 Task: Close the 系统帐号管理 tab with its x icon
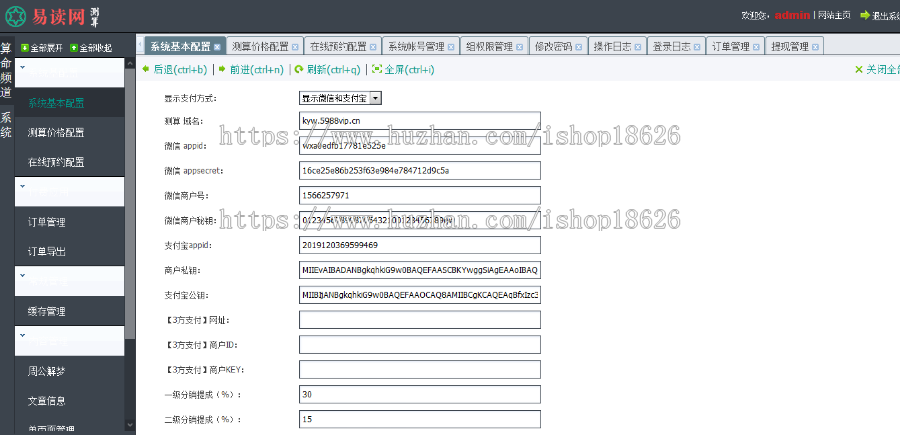point(451,47)
